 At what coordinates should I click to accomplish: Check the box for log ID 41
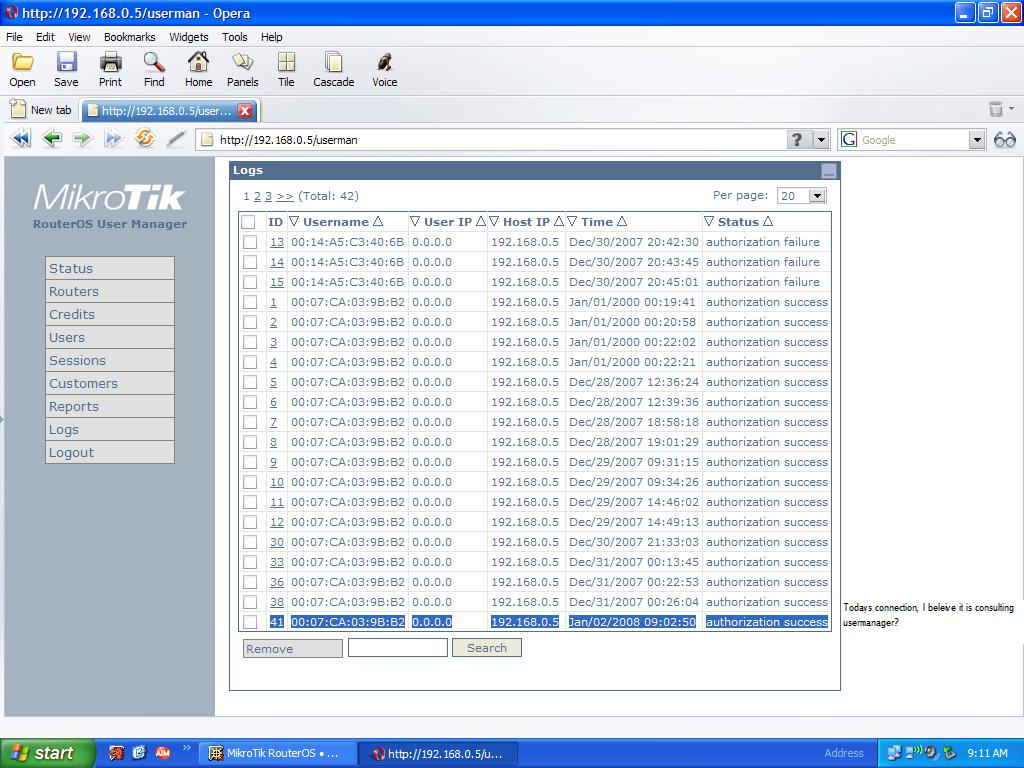click(x=250, y=622)
